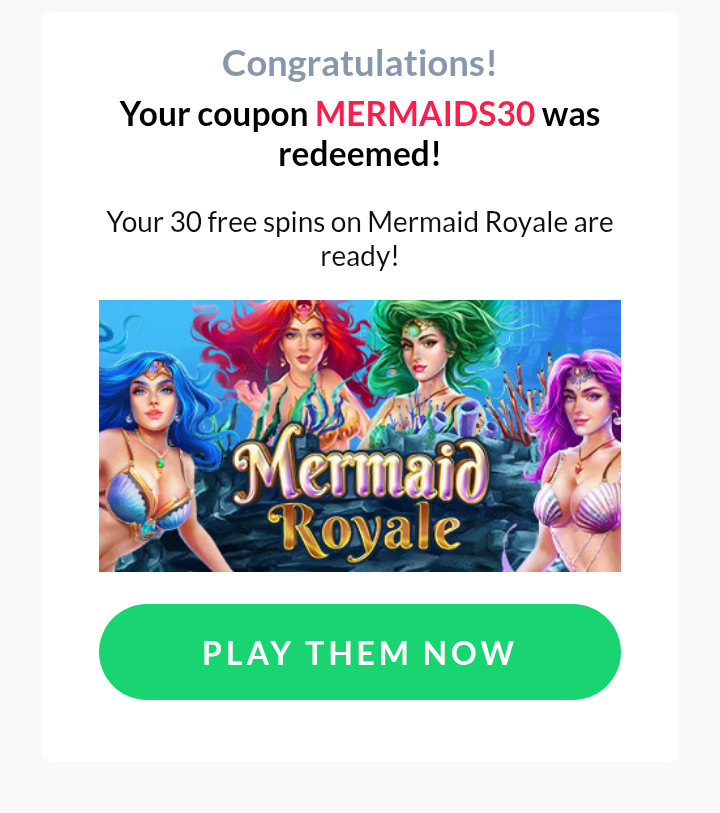Image resolution: width=720 pixels, height=813 pixels.
Task: Click the green PLAY THEM NOW button
Action: pyautogui.click(x=360, y=652)
